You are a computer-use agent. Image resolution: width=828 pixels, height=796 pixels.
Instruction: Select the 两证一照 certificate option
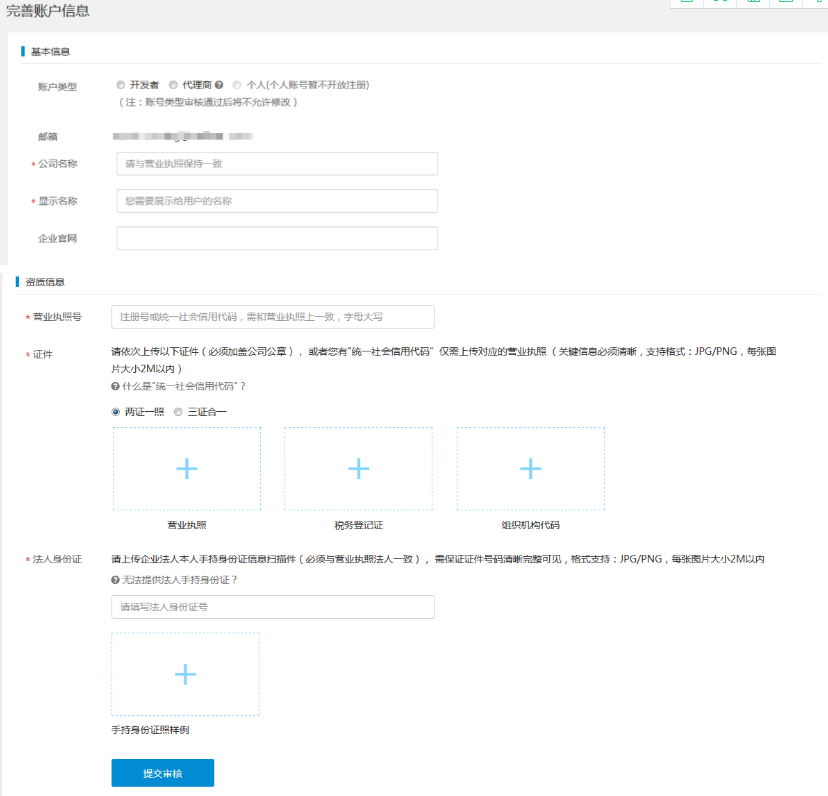[x=116, y=412]
